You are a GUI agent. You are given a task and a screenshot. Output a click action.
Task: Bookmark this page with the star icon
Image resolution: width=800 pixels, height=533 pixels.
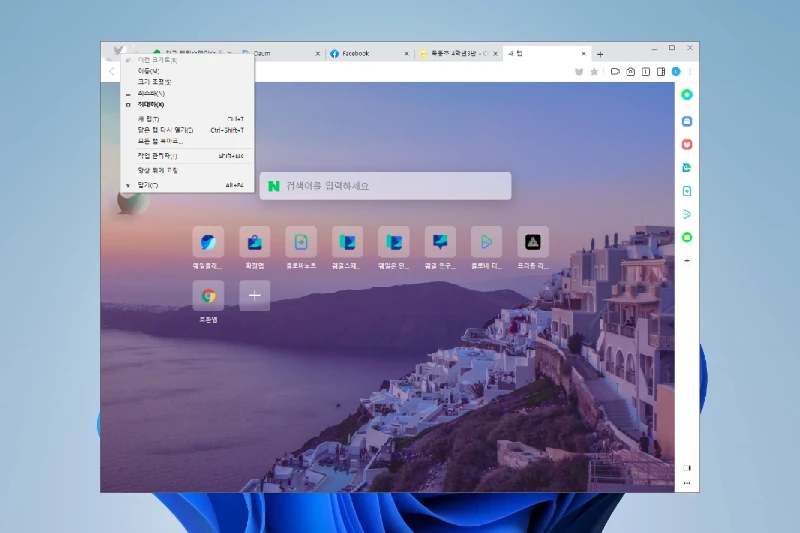click(594, 72)
